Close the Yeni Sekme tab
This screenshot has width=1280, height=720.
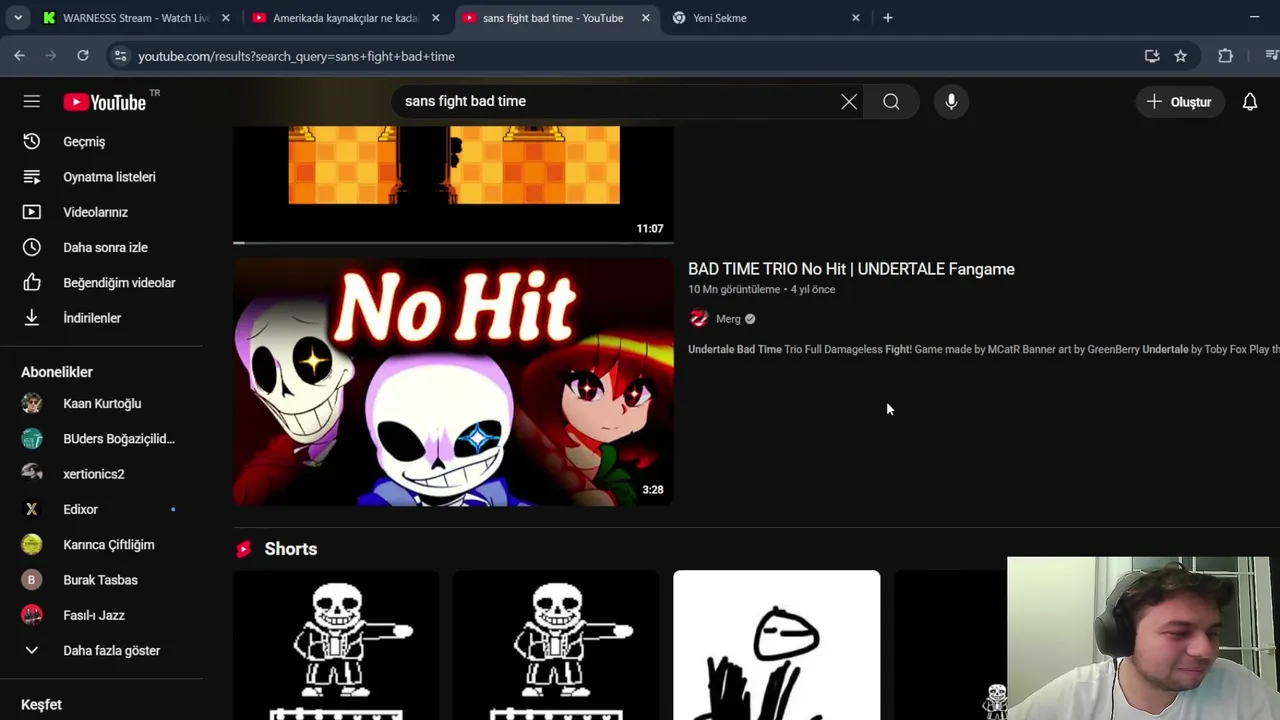856,18
